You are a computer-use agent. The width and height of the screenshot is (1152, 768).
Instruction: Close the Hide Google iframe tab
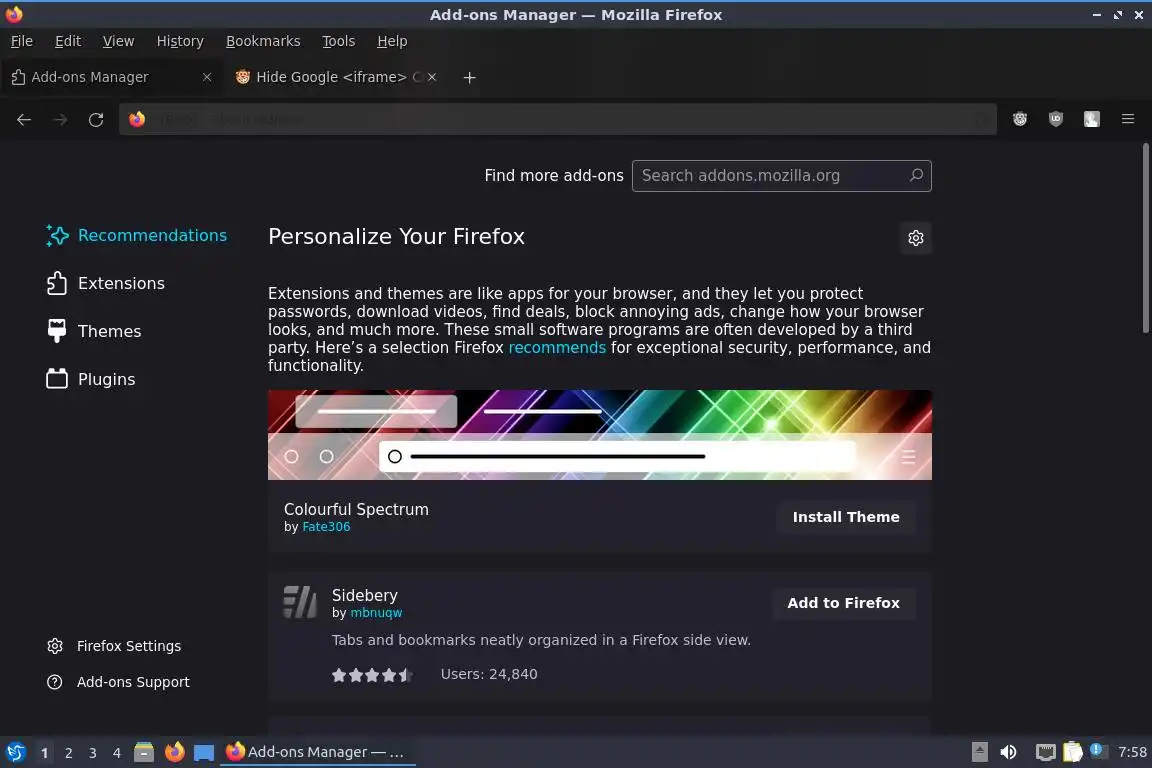(x=432, y=76)
